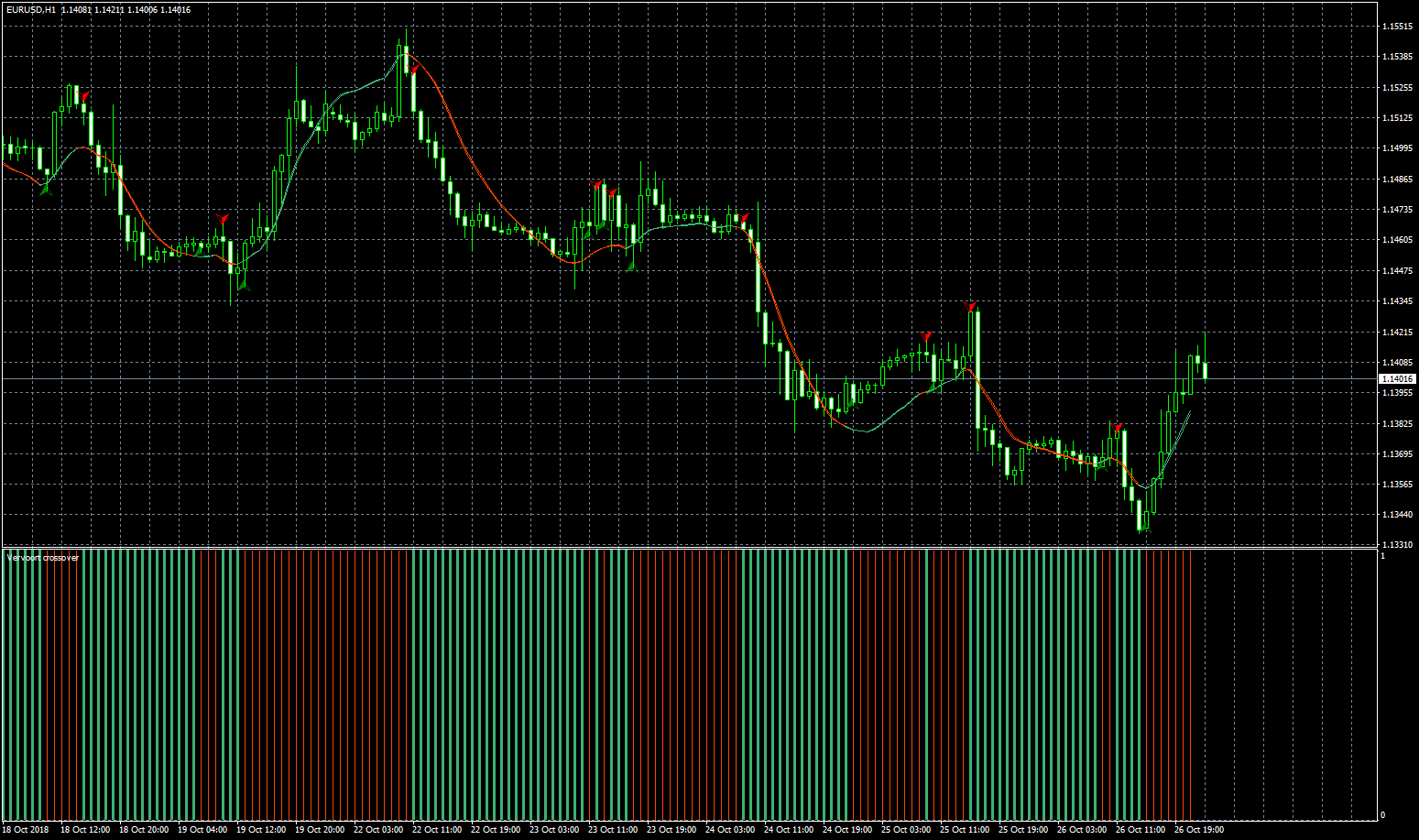Select the red sell arrow at the 22 Oct chart high

413,68
